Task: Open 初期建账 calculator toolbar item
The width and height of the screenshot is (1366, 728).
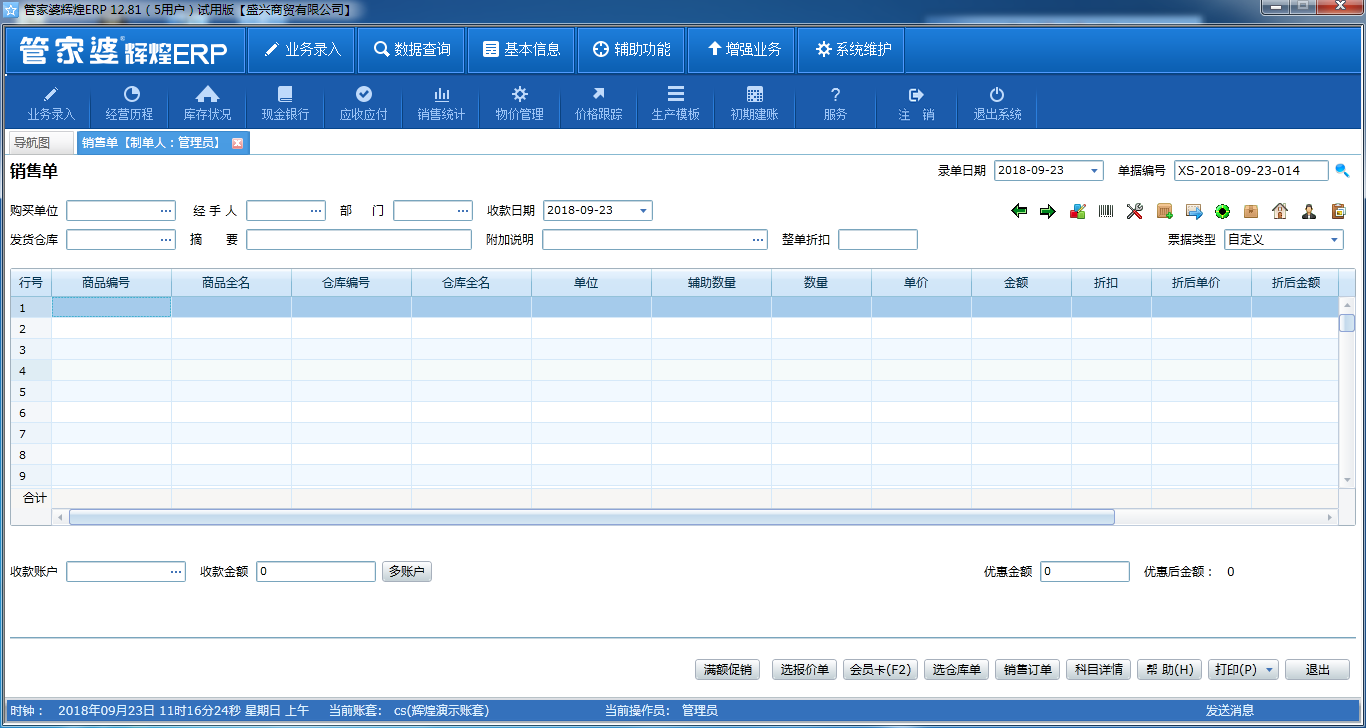Action: point(754,103)
